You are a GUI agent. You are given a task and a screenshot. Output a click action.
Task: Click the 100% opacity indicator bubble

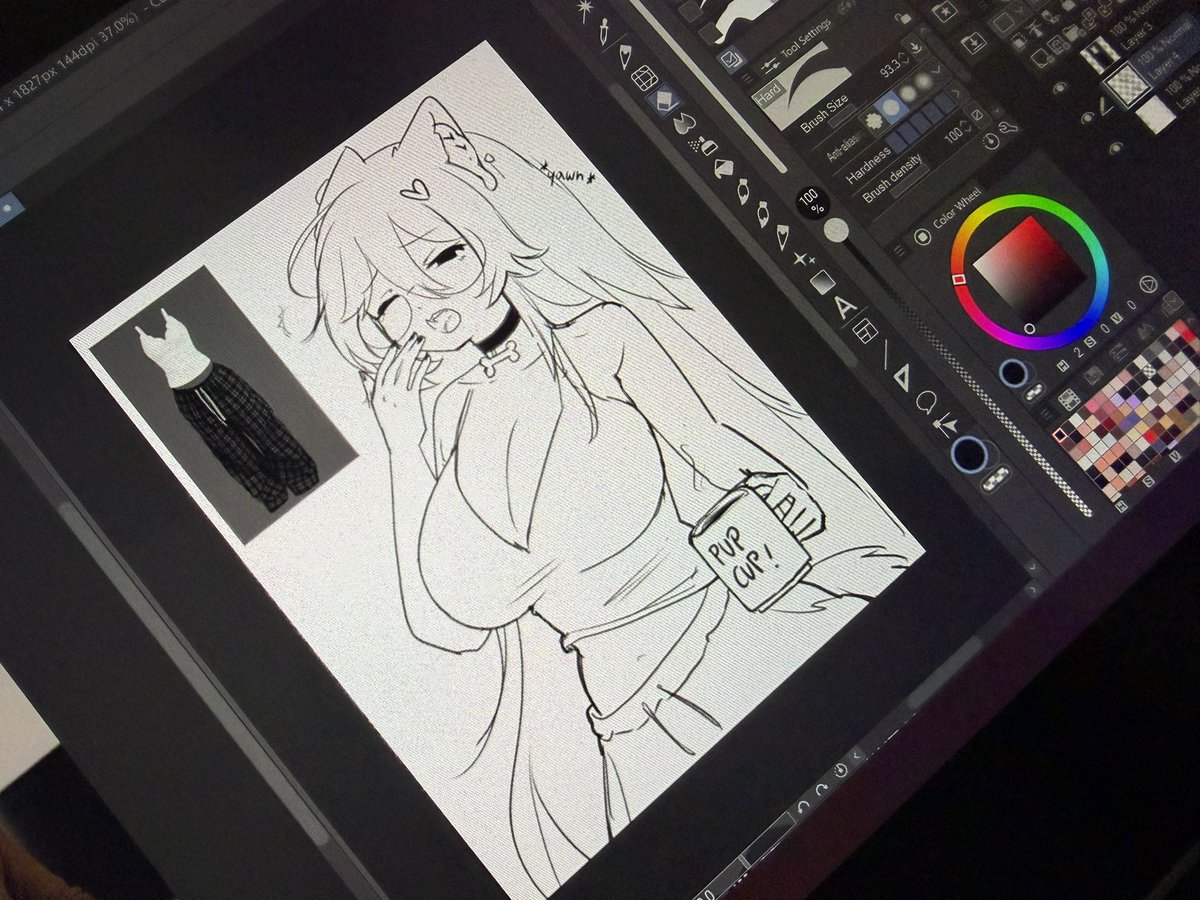(x=811, y=205)
